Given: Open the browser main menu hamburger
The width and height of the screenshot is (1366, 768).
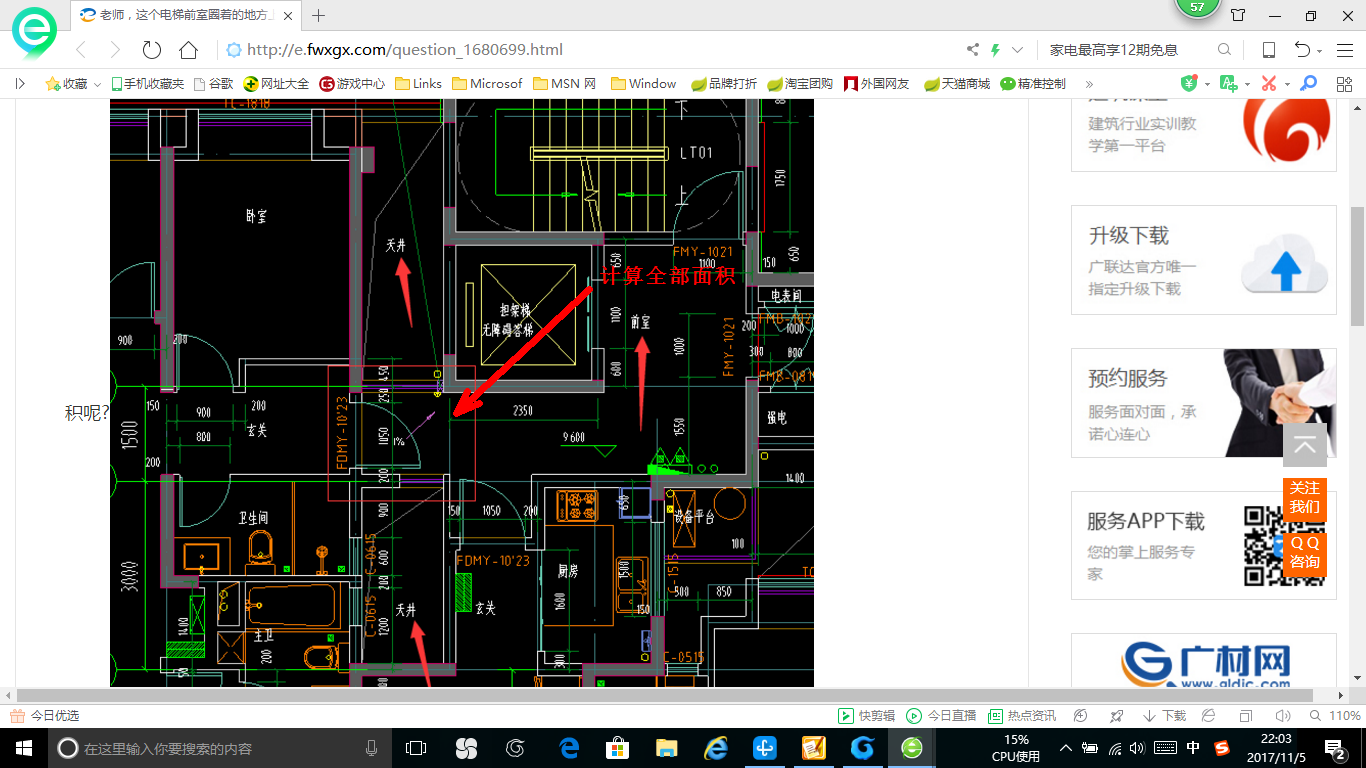Looking at the screenshot, I should click(x=1344, y=50).
